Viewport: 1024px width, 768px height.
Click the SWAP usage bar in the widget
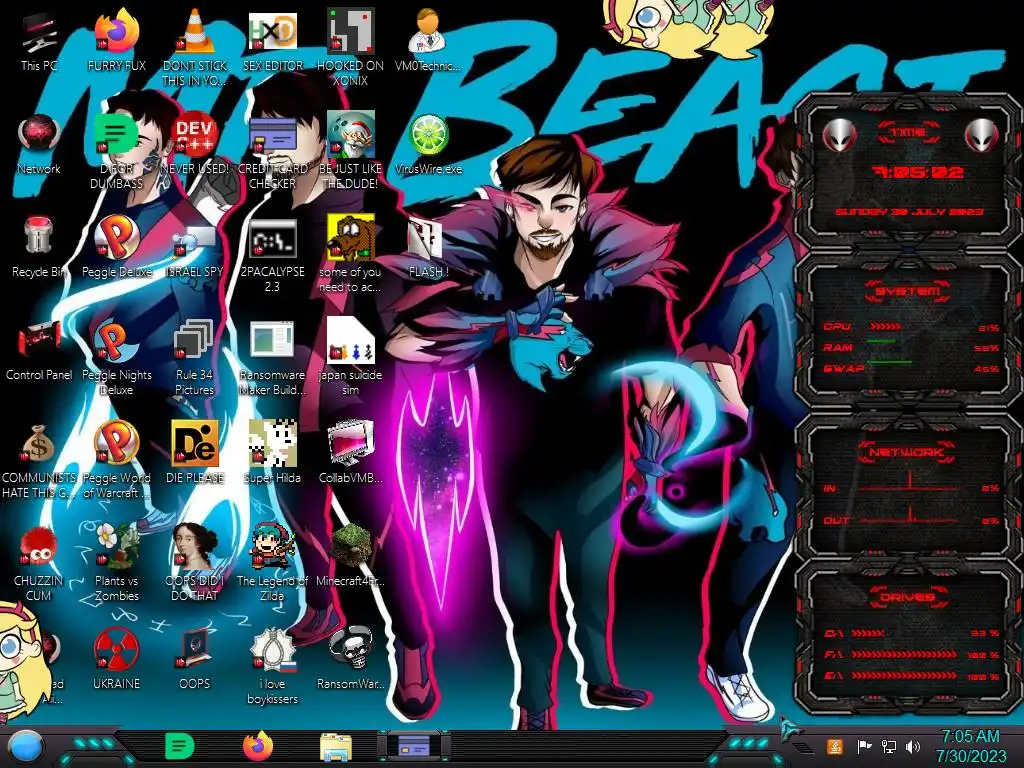click(889, 362)
